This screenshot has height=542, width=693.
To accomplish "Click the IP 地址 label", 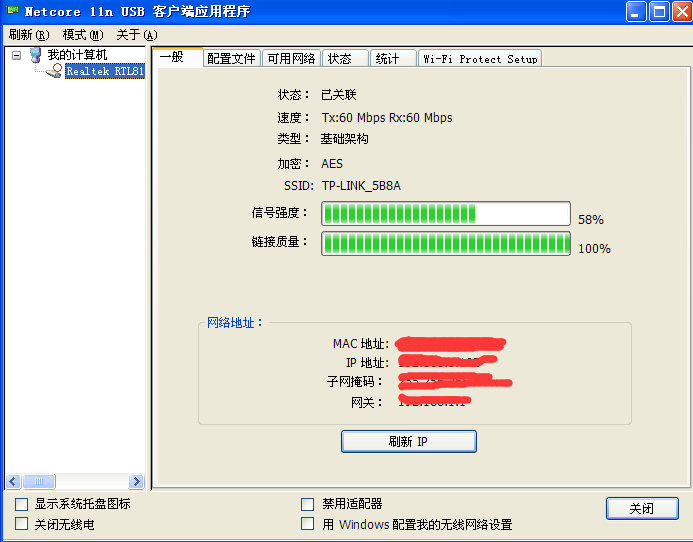I will [367, 363].
